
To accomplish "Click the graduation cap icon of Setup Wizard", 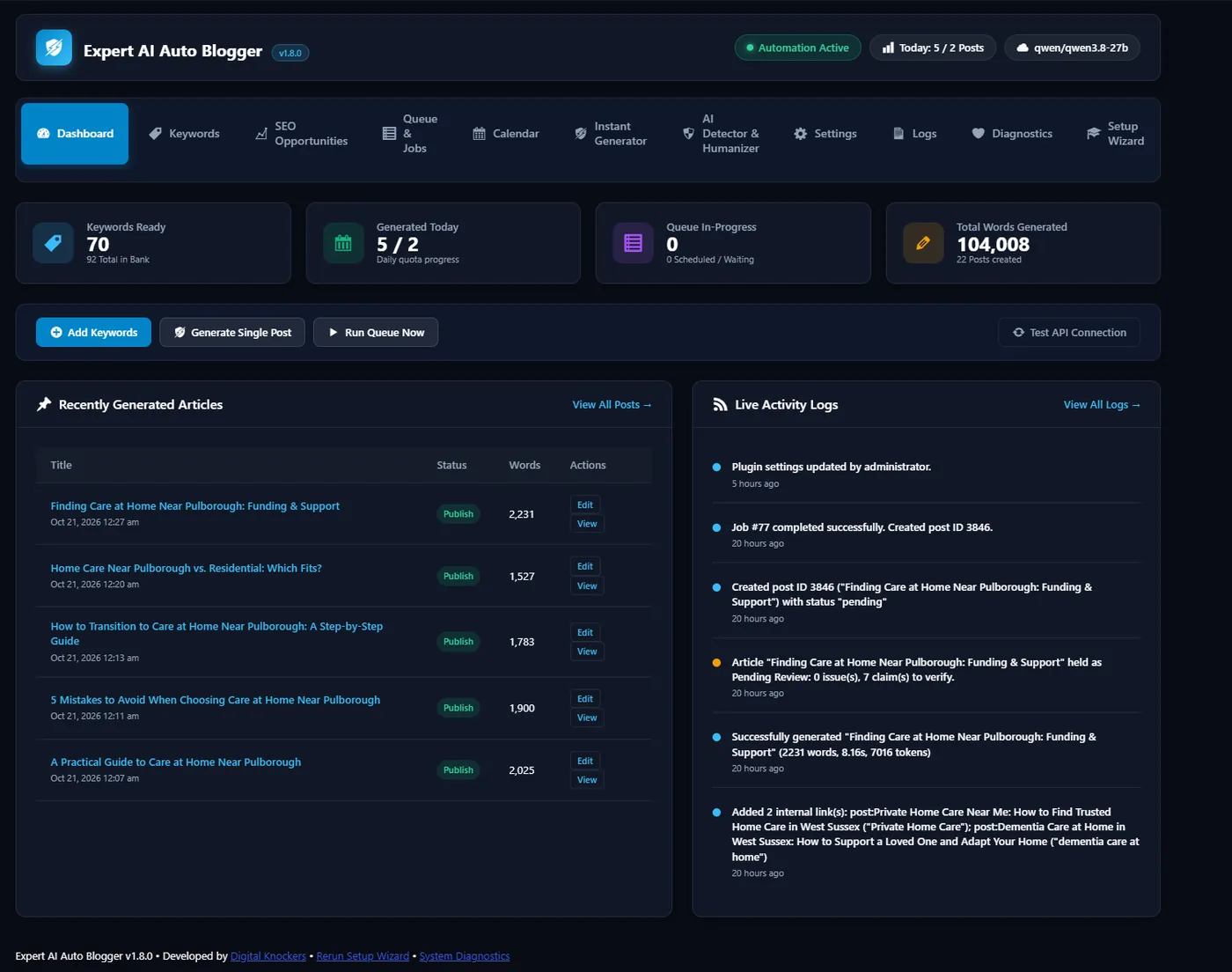I will tap(1093, 134).
